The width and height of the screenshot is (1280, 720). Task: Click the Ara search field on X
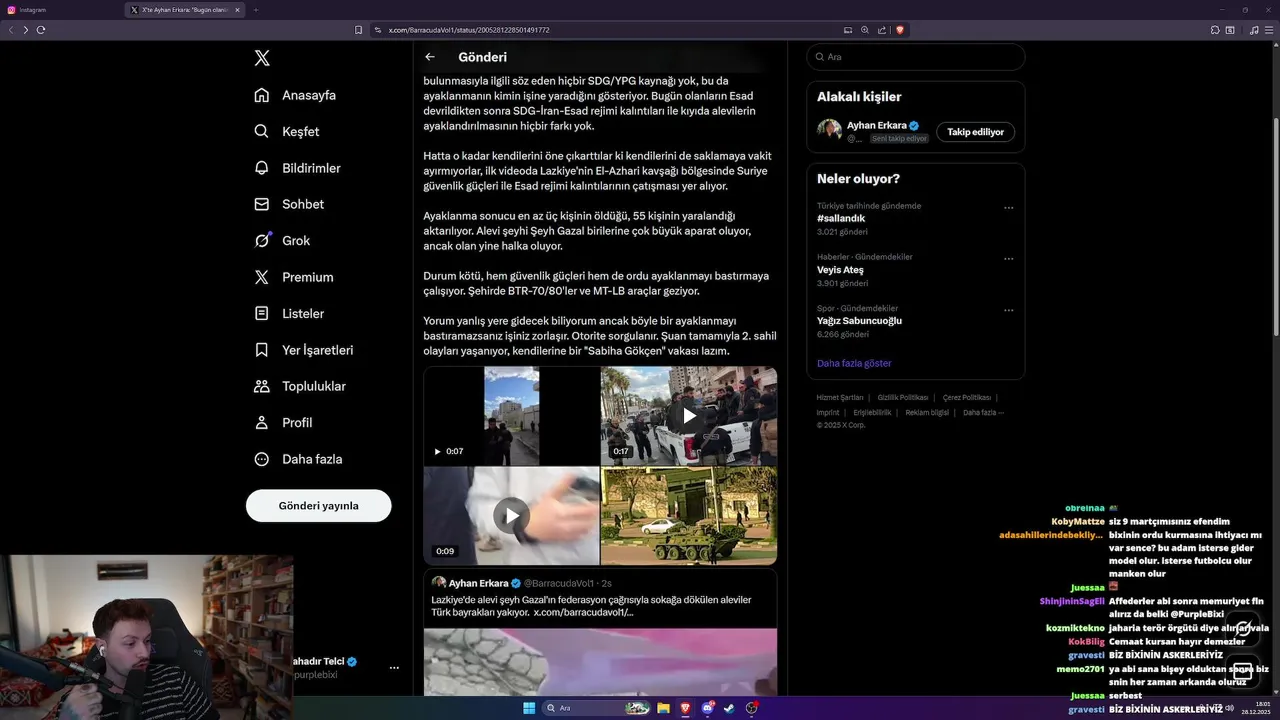[x=916, y=57]
